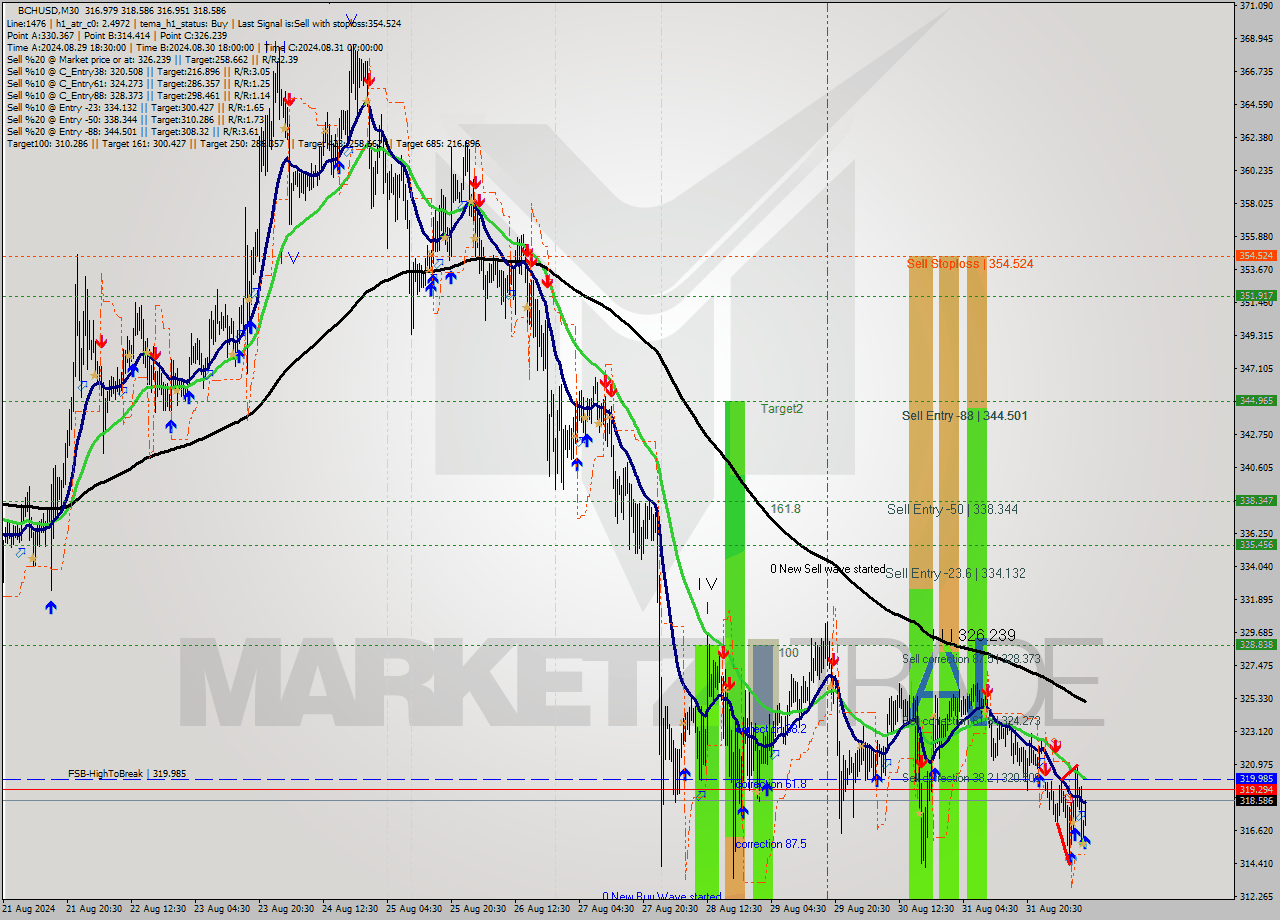Image resolution: width=1280 pixels, height=920 pixels.
Task: Click the black 318.586 current price tag
Action: (x=1256, y=800)
